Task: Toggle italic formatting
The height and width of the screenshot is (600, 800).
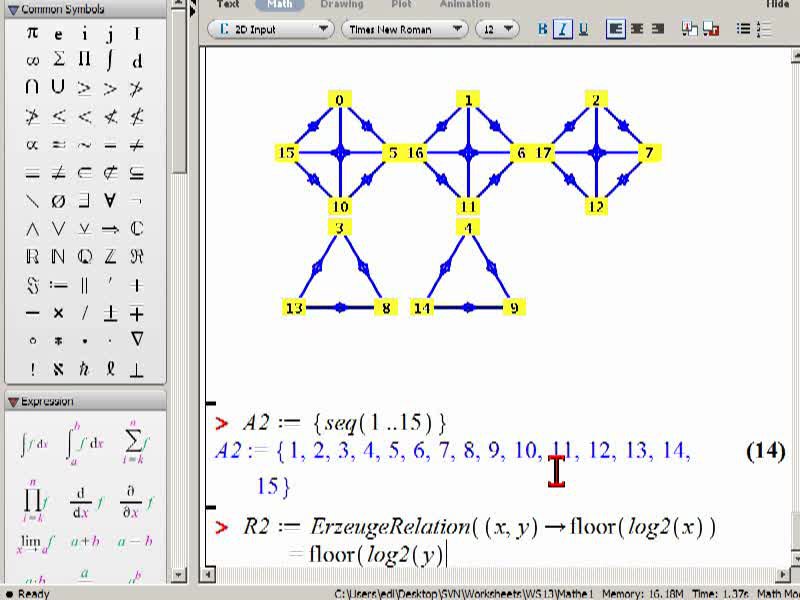Action: tap(562, 29)
